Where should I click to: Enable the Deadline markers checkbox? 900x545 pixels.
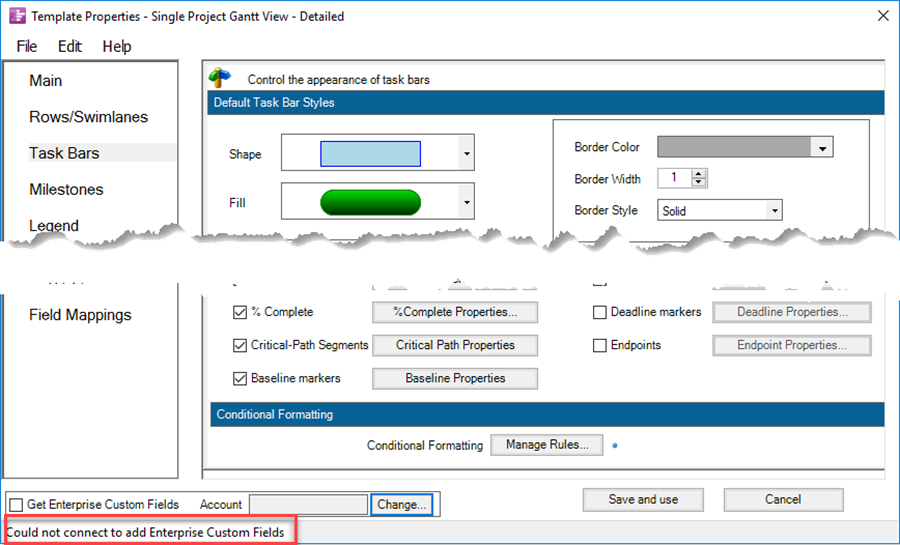pos(600,312)
